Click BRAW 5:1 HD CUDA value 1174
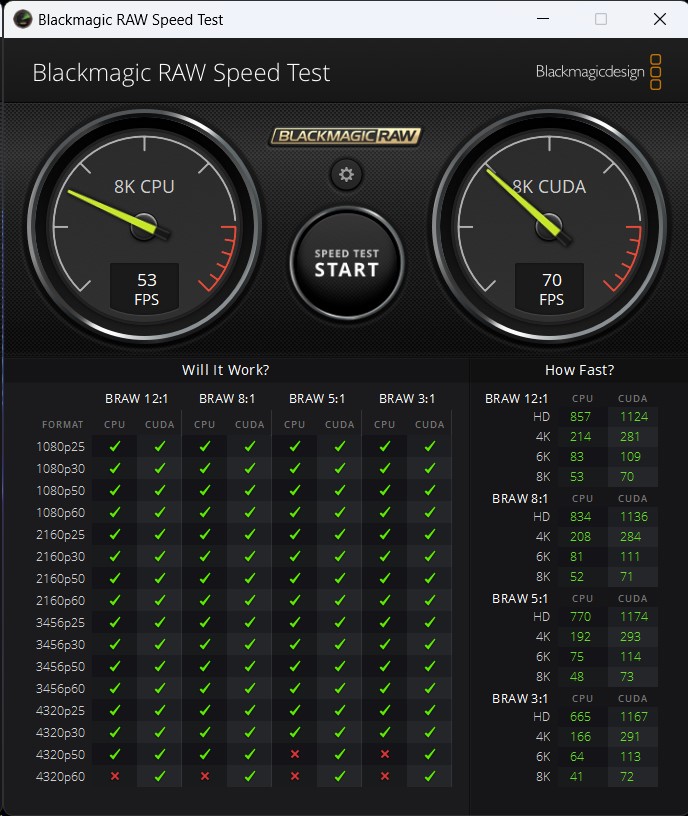This screenshot has height=816, width=688. tap(634, 616)
